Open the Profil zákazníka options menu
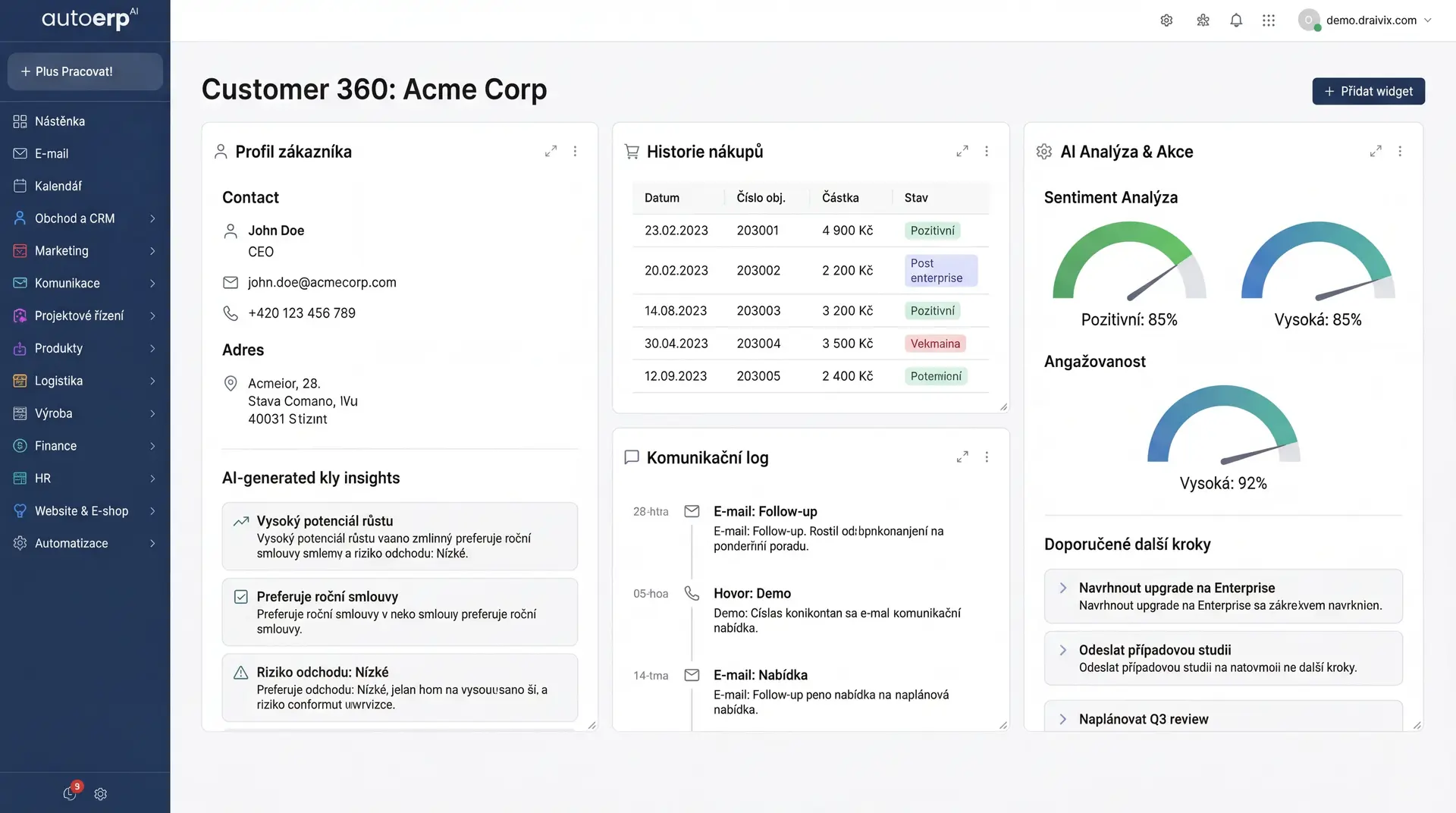This screenshot has height=813, width=1456. click(x=576, y=152)
